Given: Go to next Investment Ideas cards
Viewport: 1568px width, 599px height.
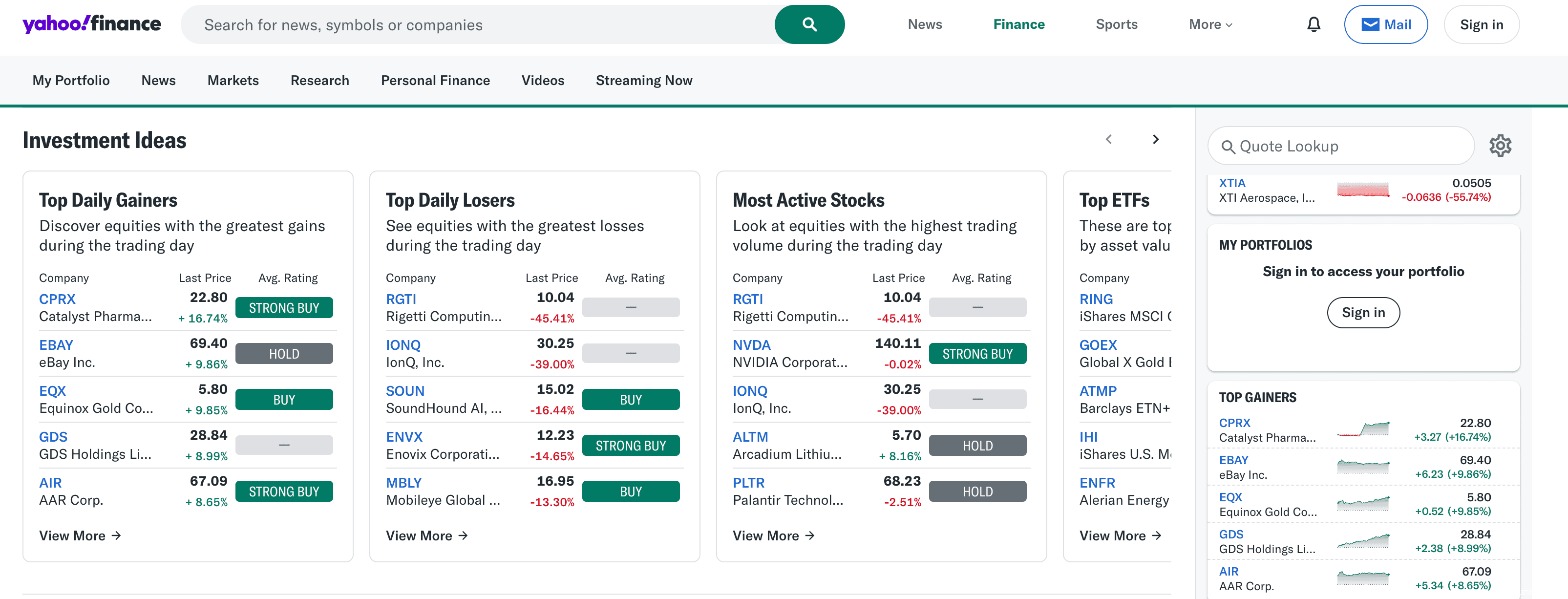Looking at the screenshot, I should 1155,139.
